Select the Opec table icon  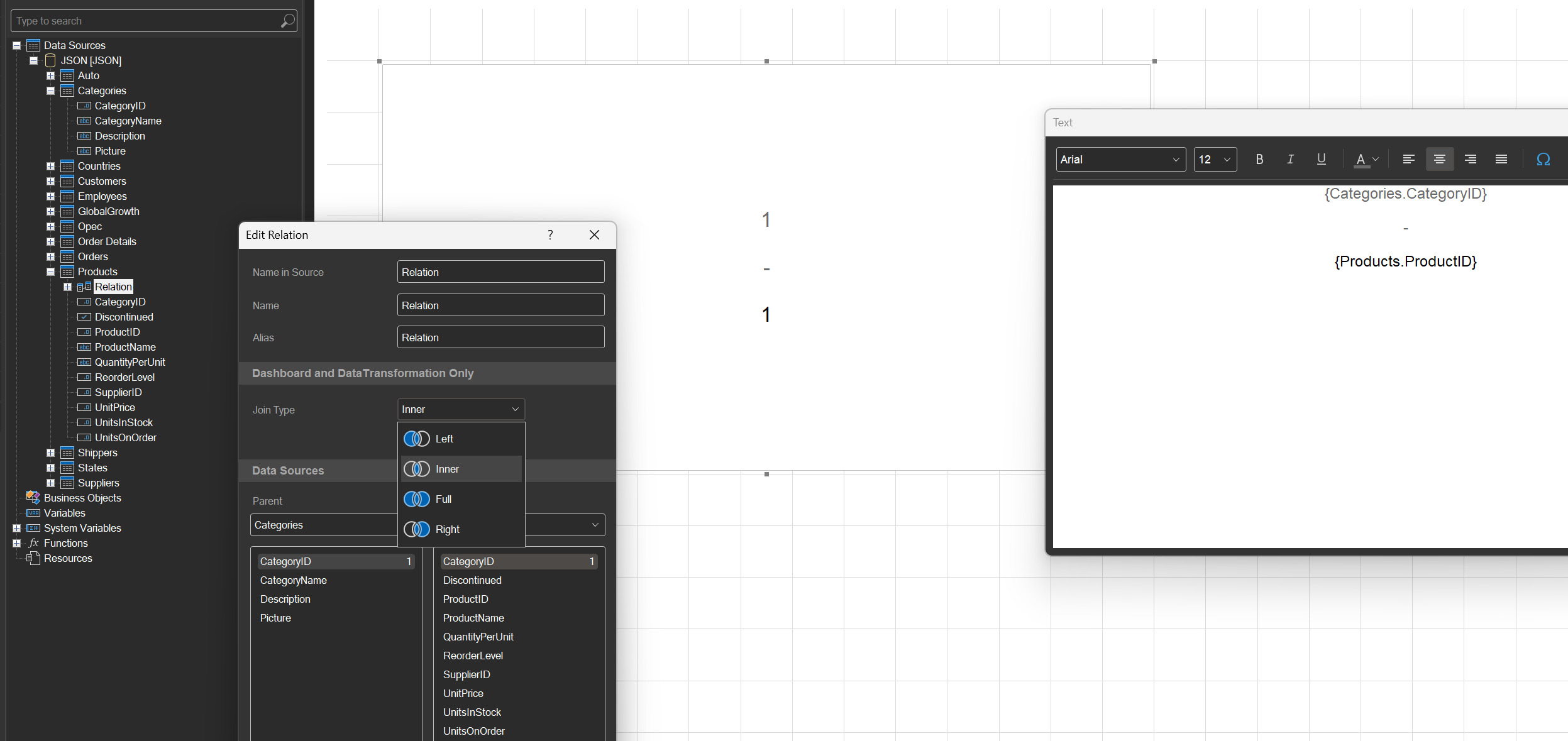point(67,226)
